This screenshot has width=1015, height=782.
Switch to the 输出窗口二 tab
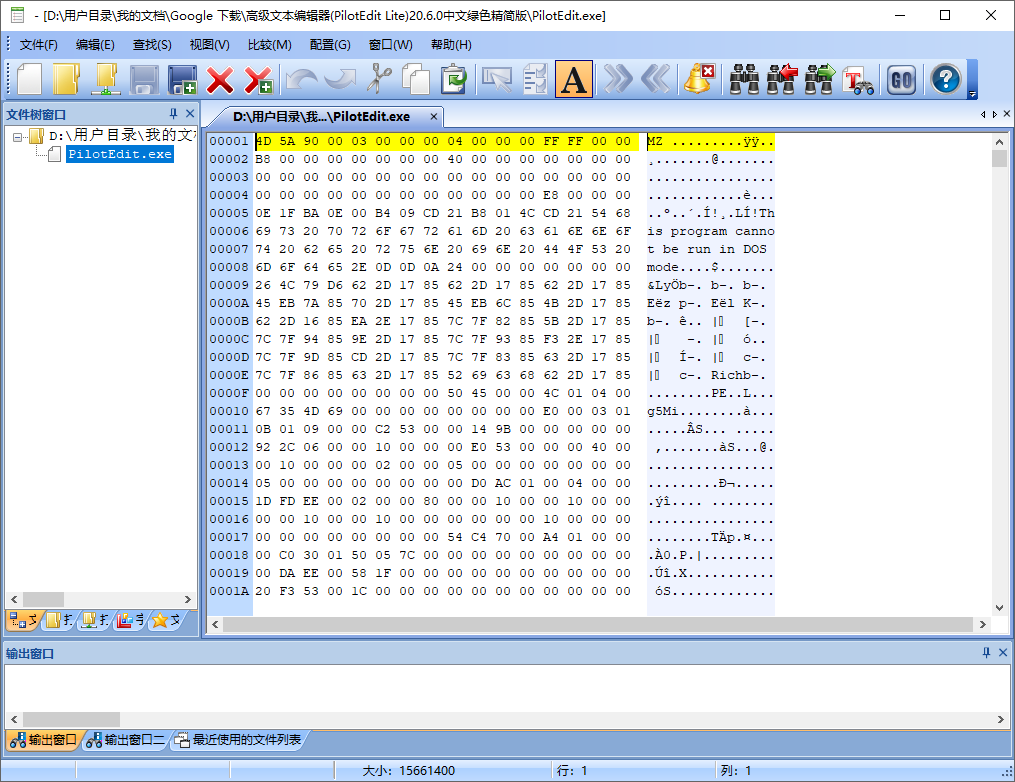[126, 740]
